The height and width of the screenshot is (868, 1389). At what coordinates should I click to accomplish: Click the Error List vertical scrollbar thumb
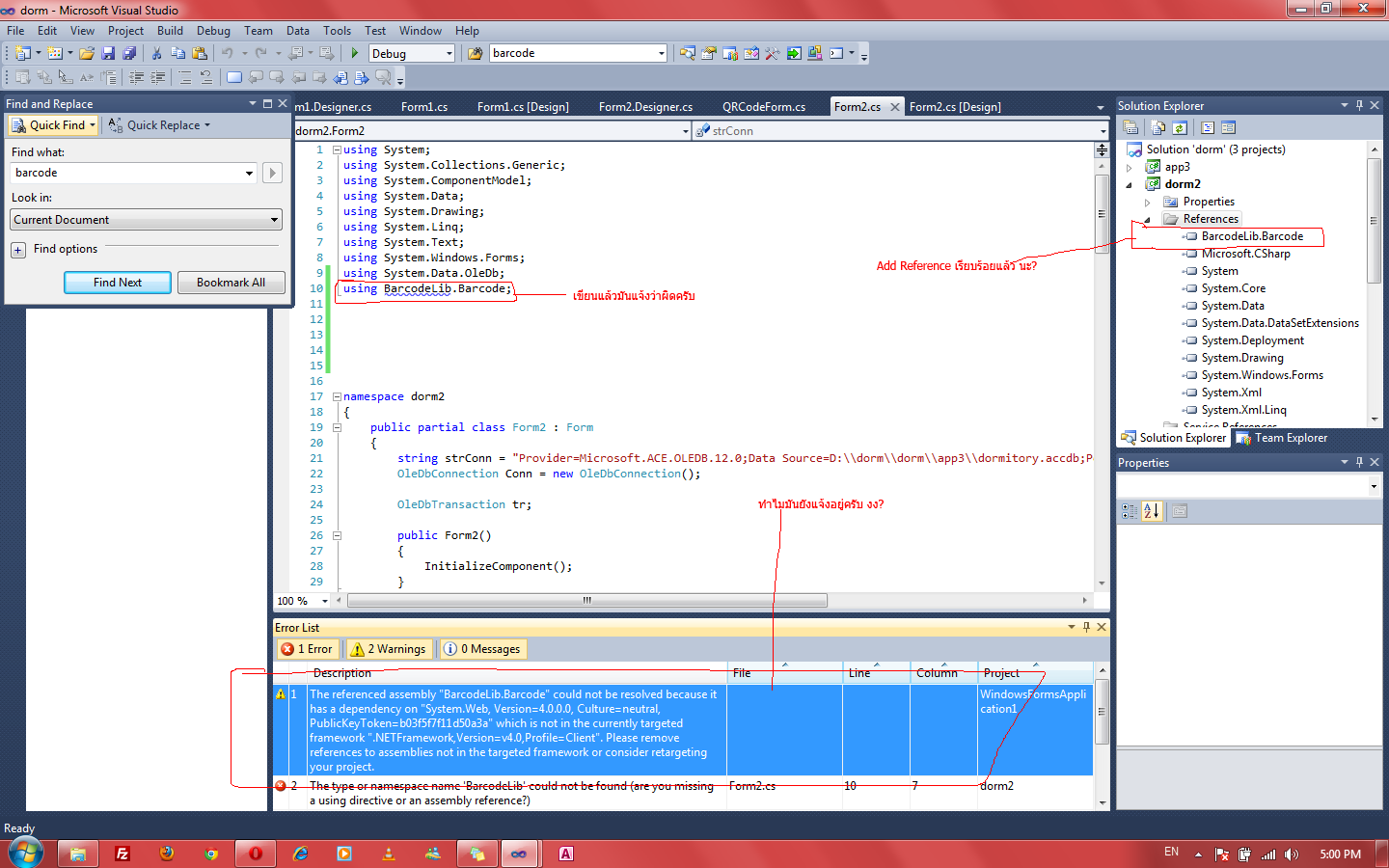click(1102, 711)
